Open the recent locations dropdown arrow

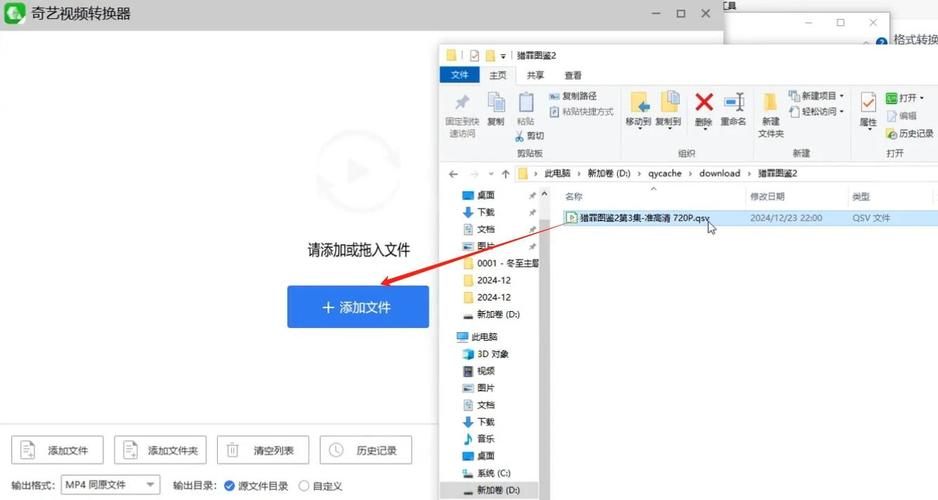pos(491,174)
